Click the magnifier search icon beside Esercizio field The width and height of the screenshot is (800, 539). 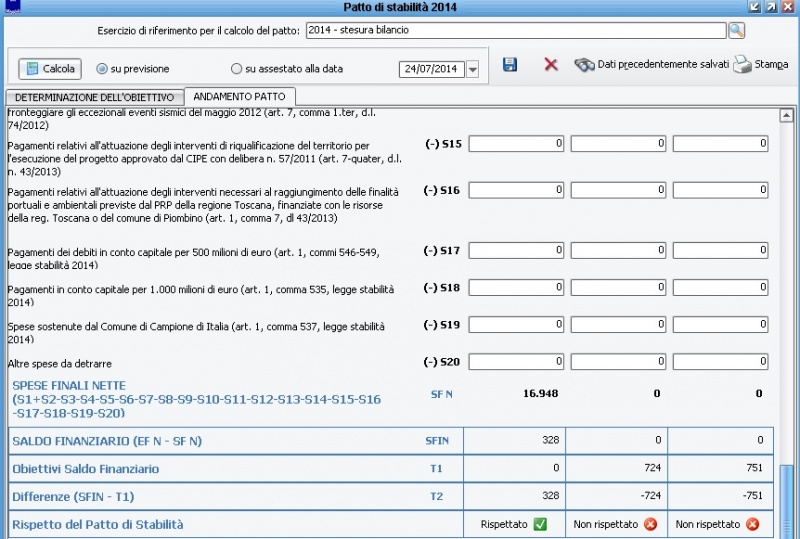click(x=737, y=30)
